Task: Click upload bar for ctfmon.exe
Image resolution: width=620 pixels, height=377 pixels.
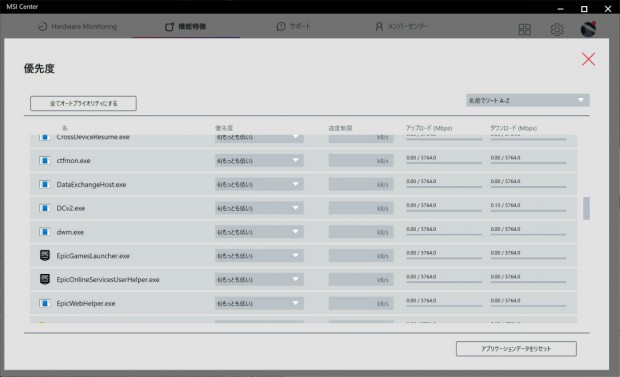Action: tap(444, 163)
